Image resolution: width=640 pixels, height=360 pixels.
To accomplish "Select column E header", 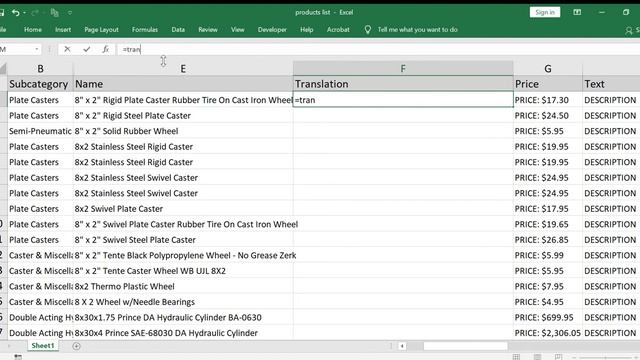I will [x=183, y=69].
